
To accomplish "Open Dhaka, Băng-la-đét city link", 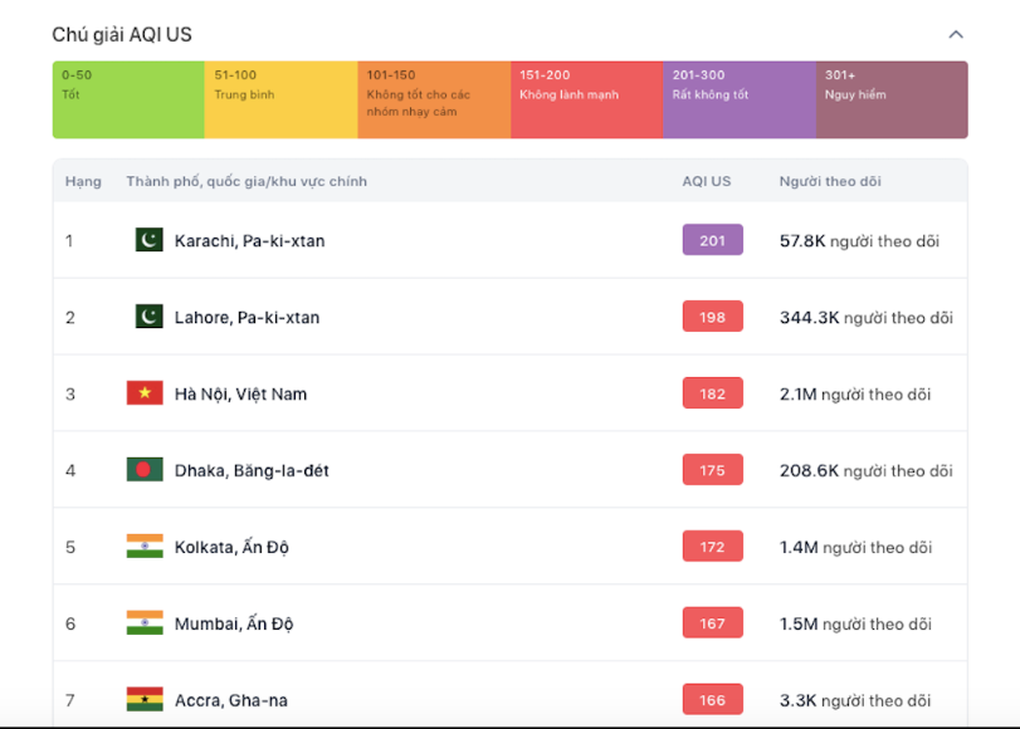I will click(x=251, y=470).
